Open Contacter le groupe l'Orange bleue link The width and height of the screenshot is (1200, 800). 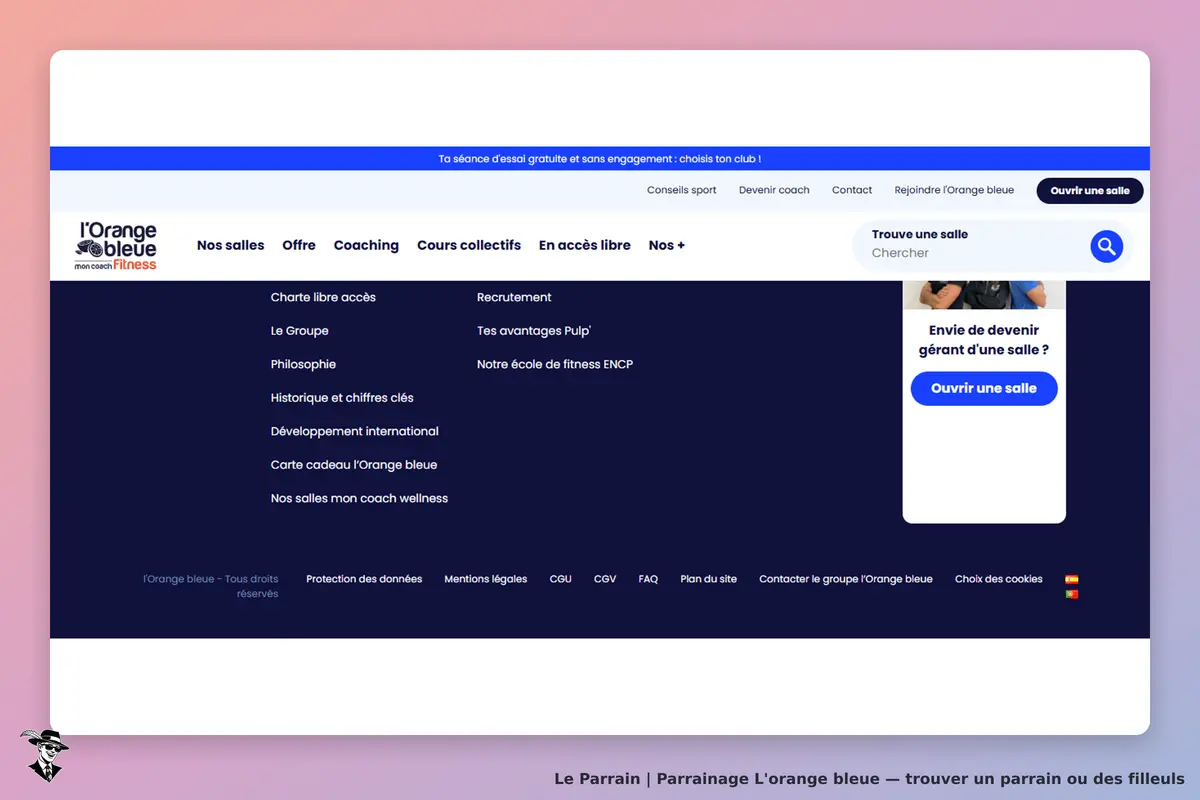click(846, 579)
